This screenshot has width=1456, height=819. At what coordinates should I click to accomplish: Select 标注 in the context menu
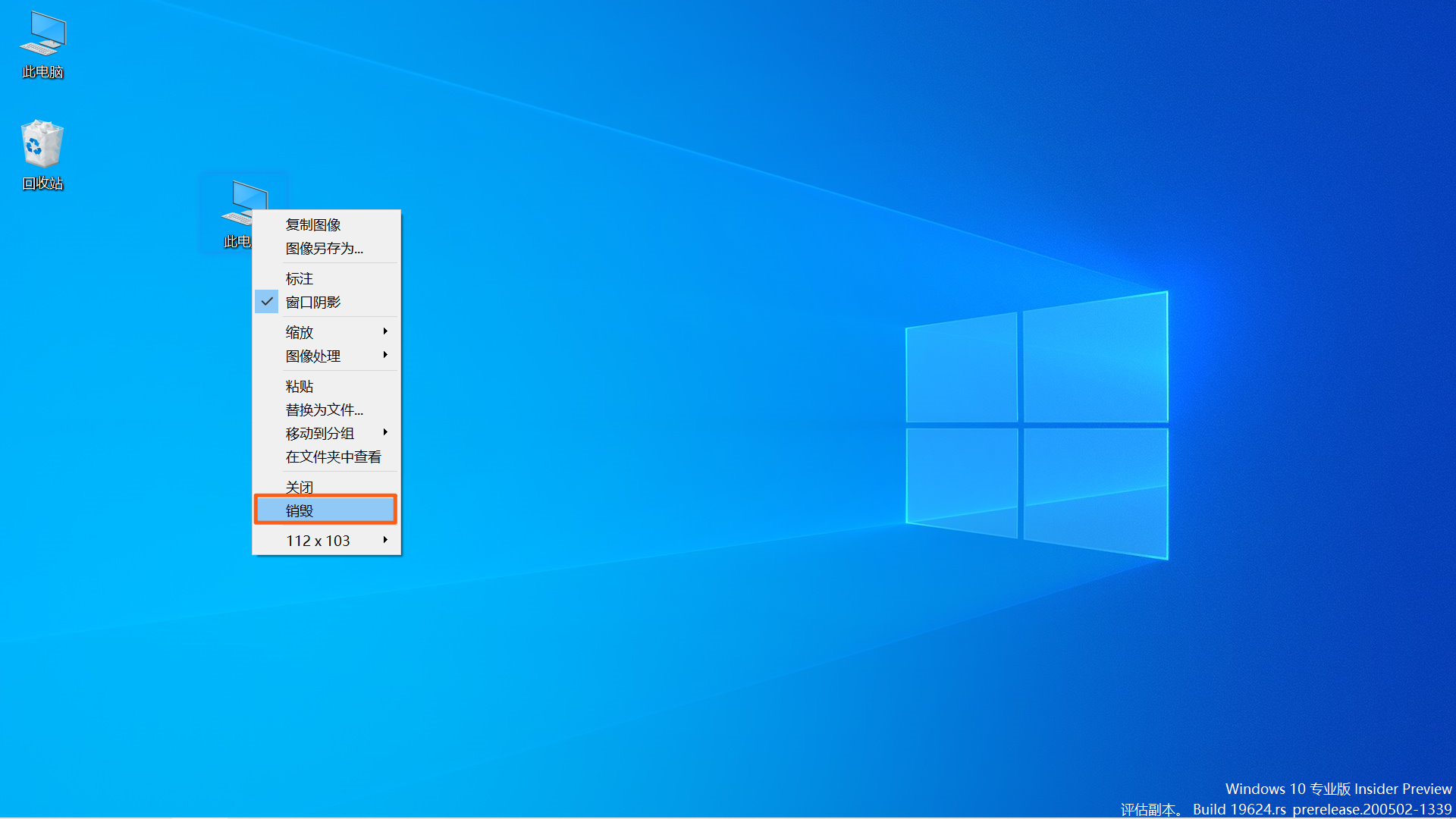click(326, 279)
